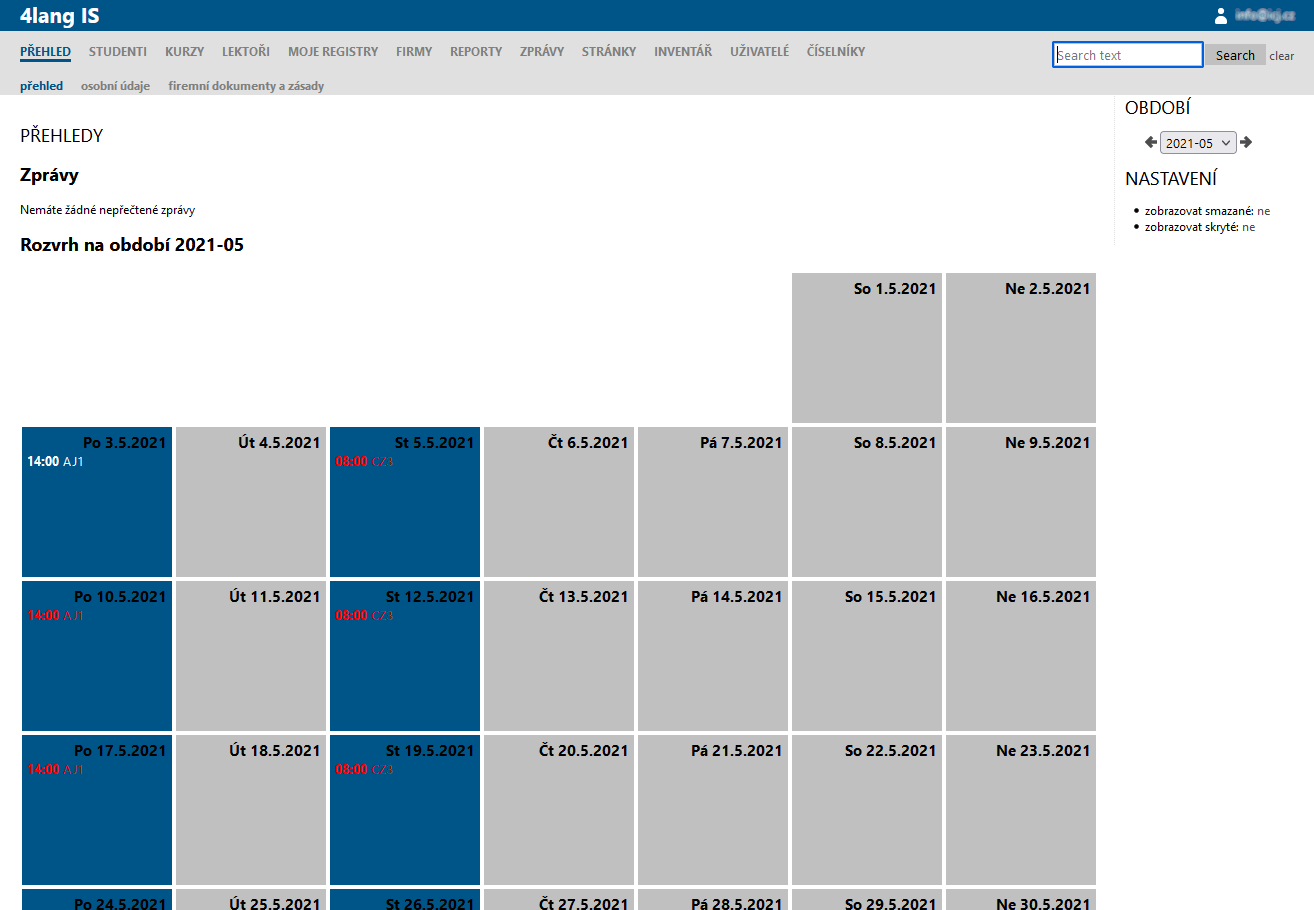Toggle 'zobrazovat skryté' setting value
This screenshot has width=1314, height=910.
click(x=1248, y=227)
